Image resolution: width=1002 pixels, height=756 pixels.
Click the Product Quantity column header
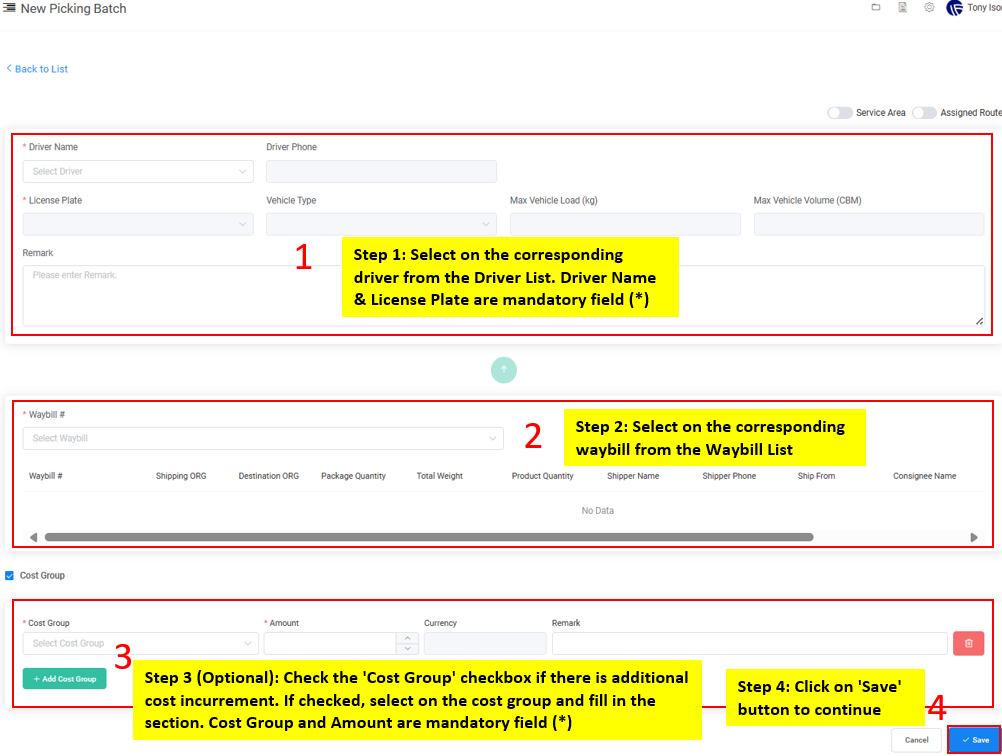point(542,476)
